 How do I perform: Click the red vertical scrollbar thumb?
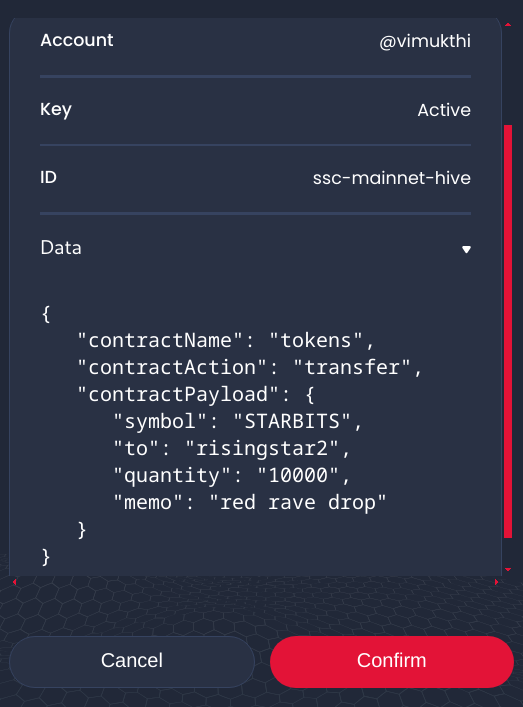508,331
